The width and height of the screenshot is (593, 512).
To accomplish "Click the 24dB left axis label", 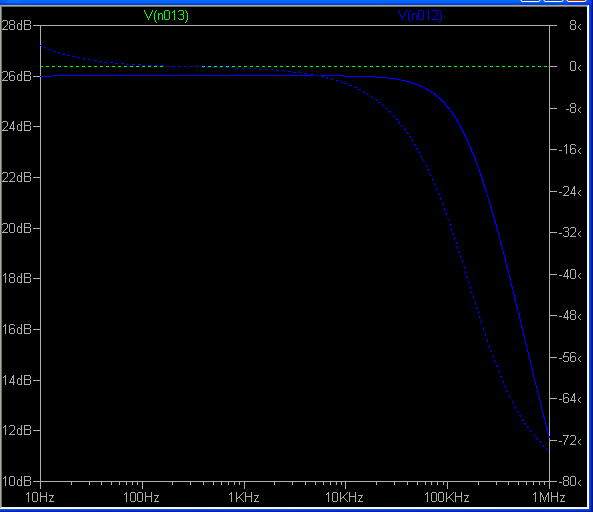I will 16,126.
